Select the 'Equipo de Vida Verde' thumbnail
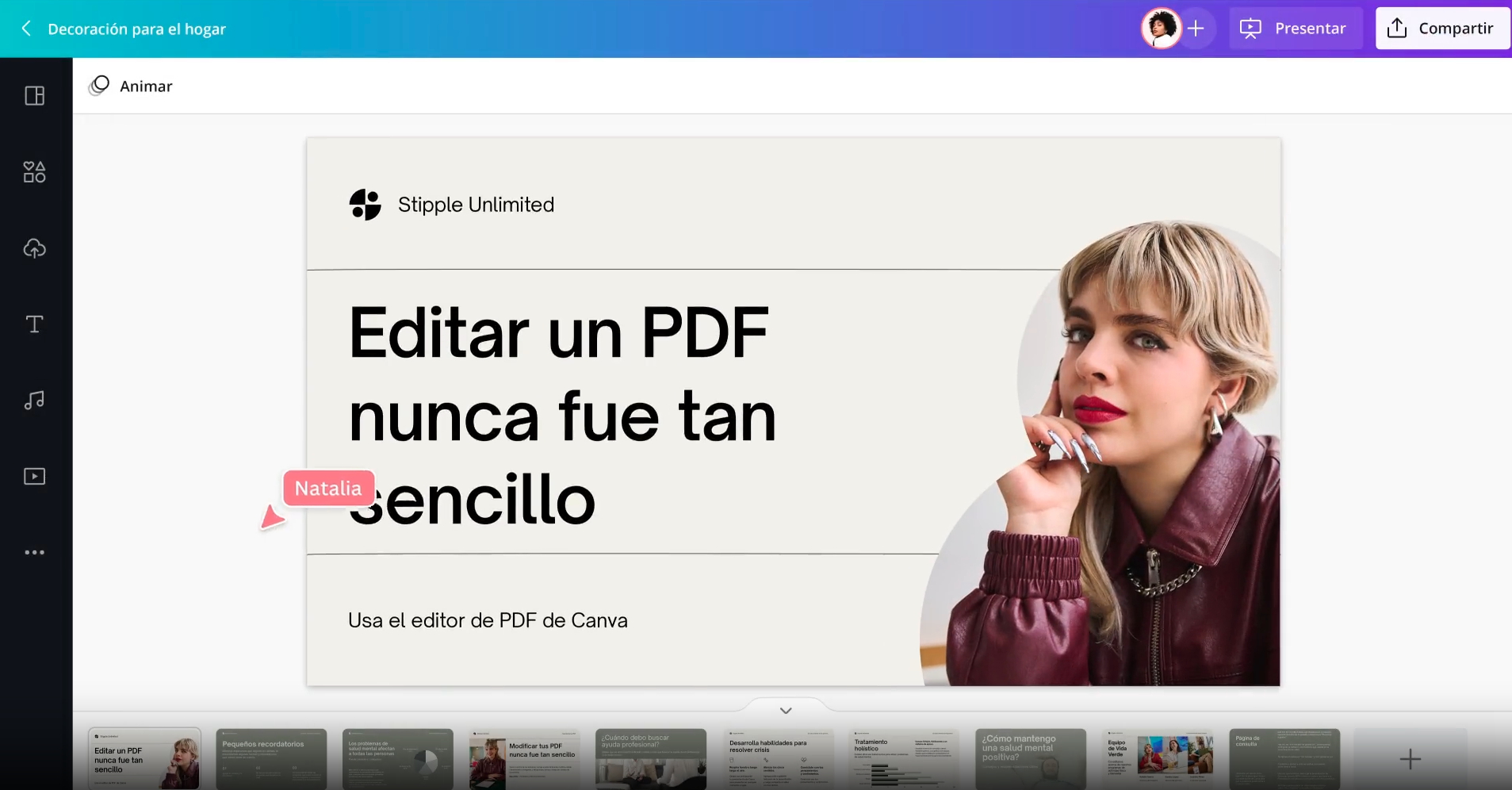The height and width of the screenshot is (790, 1512). [1158, 759]
